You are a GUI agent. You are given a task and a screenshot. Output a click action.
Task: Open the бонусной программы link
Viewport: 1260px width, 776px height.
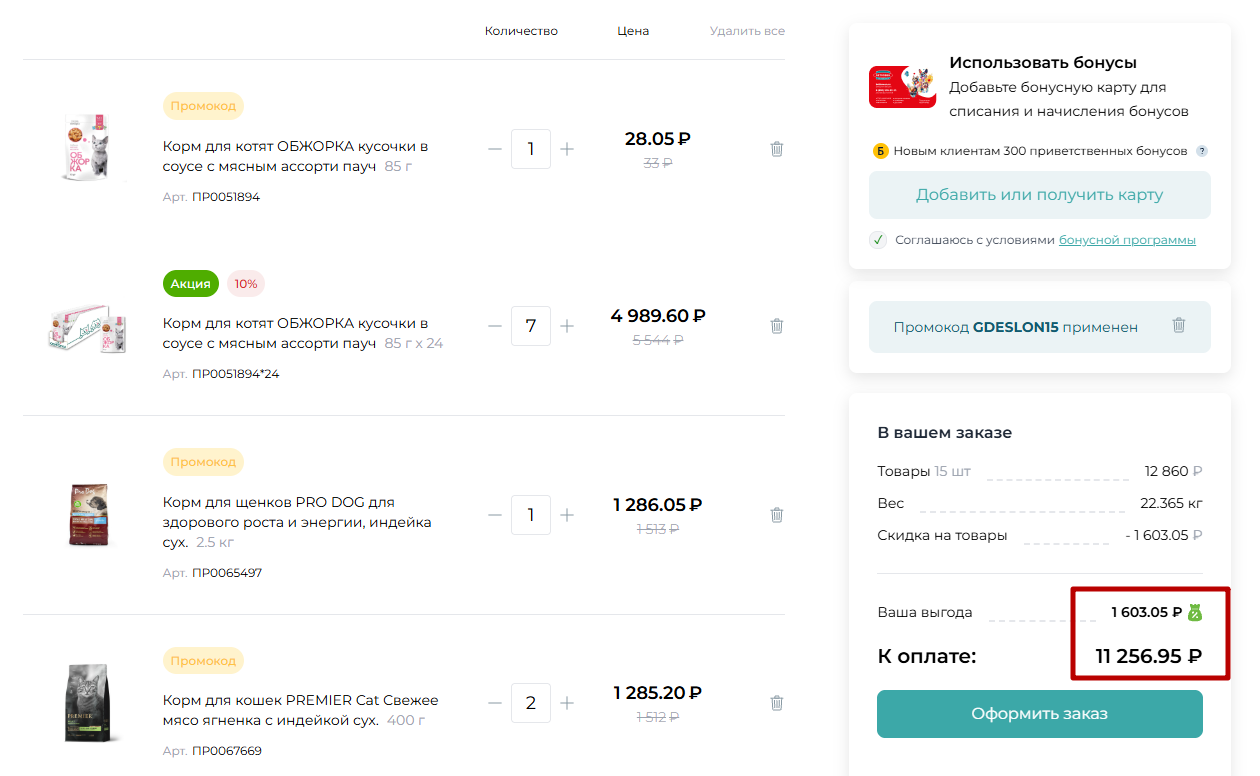point(1127,240)
